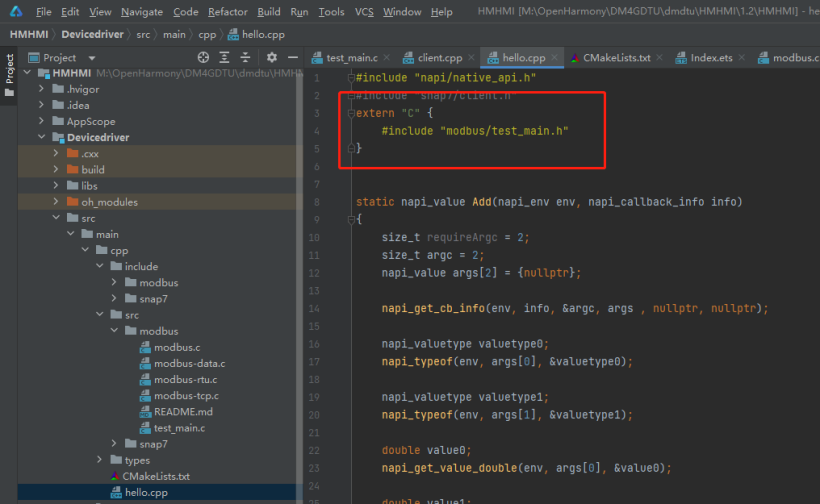820x504 pixels.
Task: Open the Help menu
Action: pyautogui.click(x=441, y=12)
